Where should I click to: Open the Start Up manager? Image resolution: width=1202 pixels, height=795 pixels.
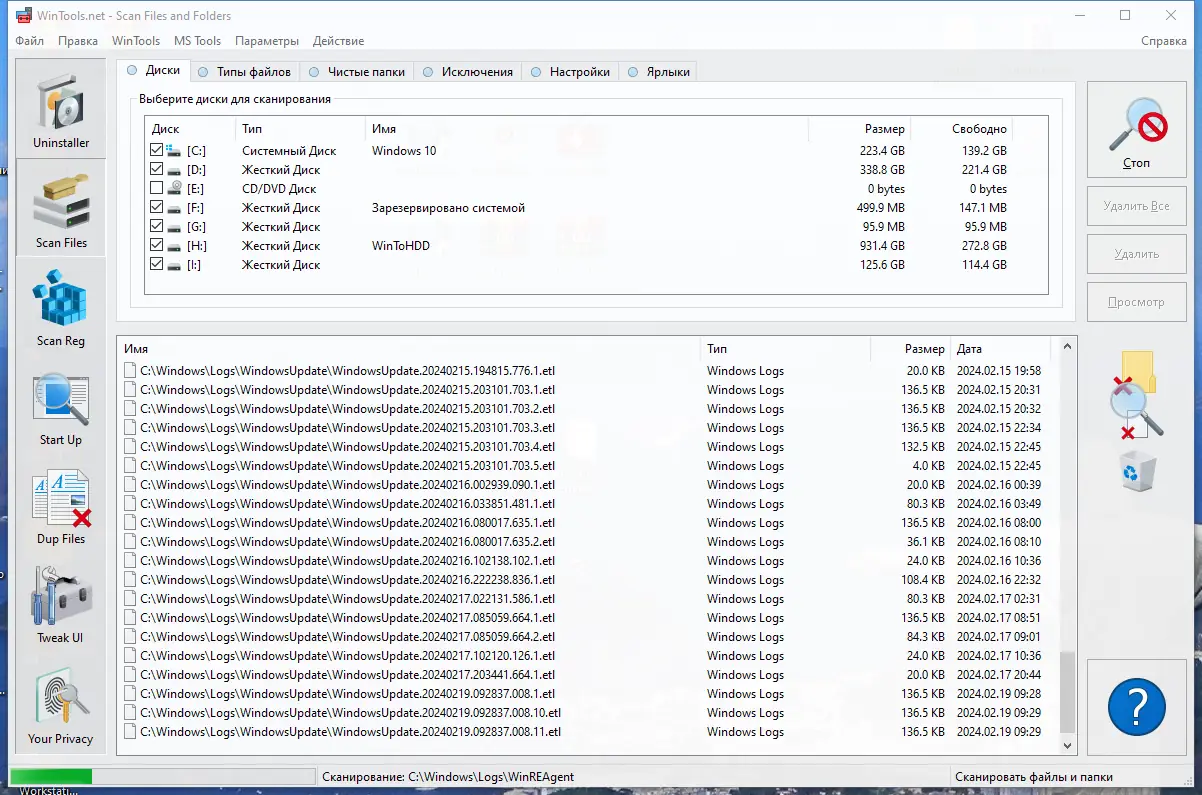60,406
